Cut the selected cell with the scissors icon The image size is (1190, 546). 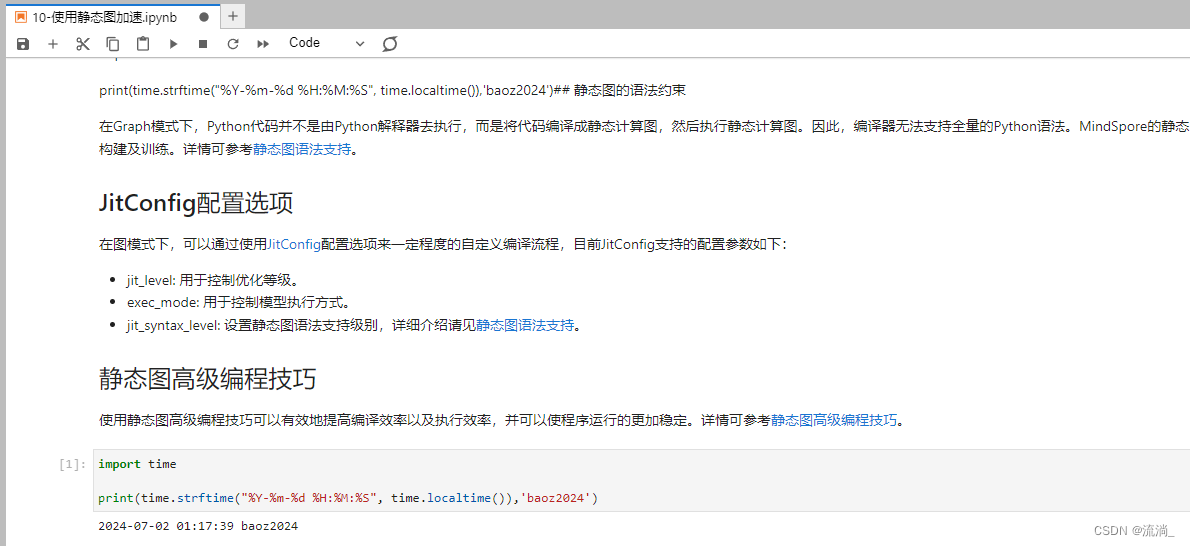pyautogui.click(x=83, y=44)
